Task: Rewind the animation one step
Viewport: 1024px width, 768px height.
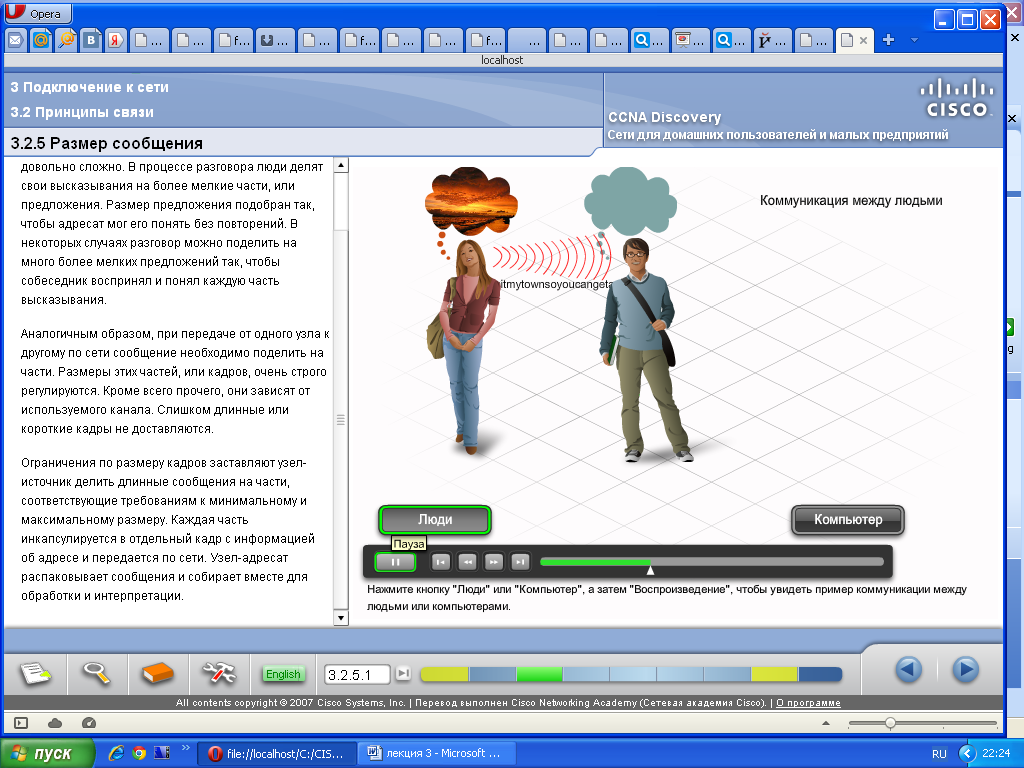Action: (x=467, y=562)
